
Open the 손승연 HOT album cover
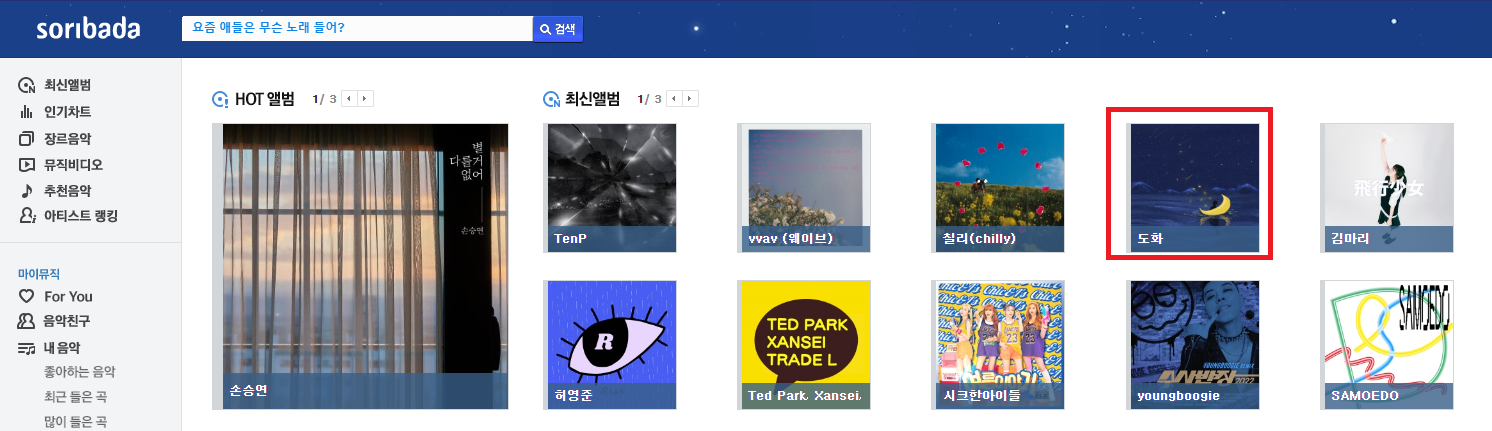(x=360, y=266)
